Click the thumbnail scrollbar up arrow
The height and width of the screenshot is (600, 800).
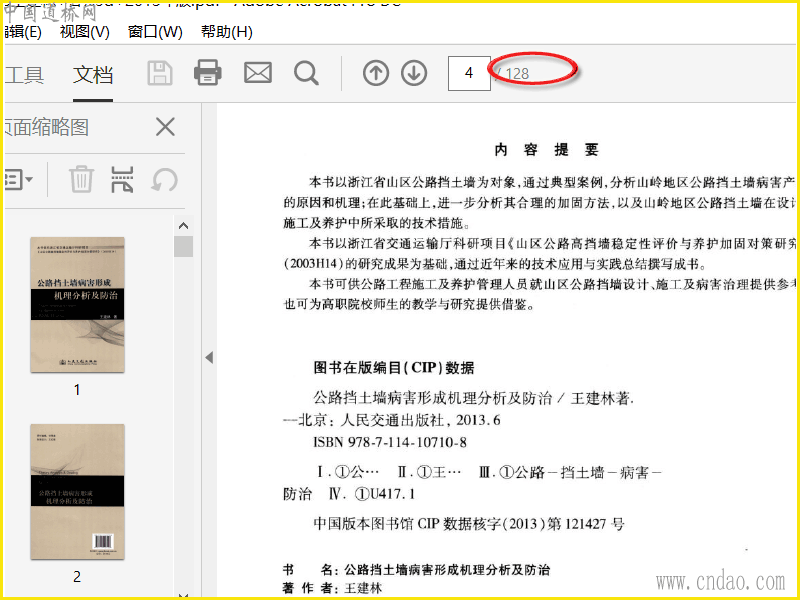coord(184,226)
